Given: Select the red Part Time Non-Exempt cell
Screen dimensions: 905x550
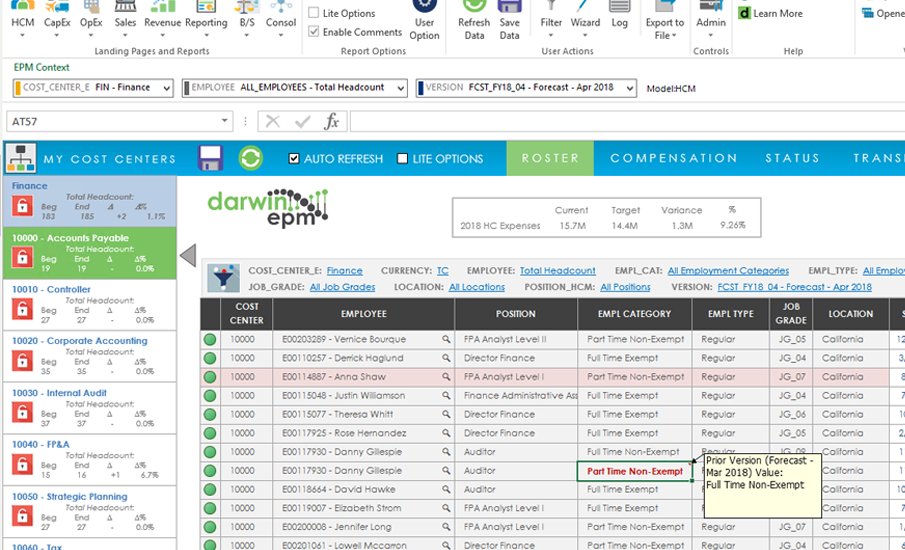Looking at the screenshot, I should (x=634, y=472).
